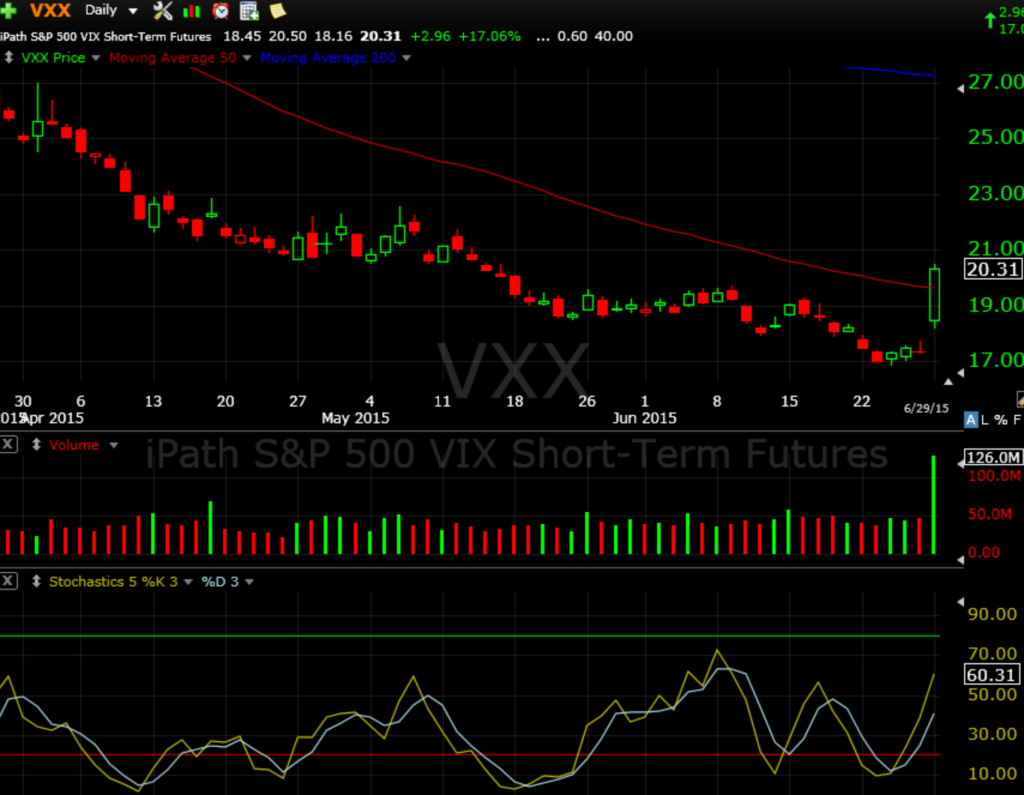Screen dimensions: 1024x795
Task: Click the 50.0M volume axis label
Action: tap(990, 514)
